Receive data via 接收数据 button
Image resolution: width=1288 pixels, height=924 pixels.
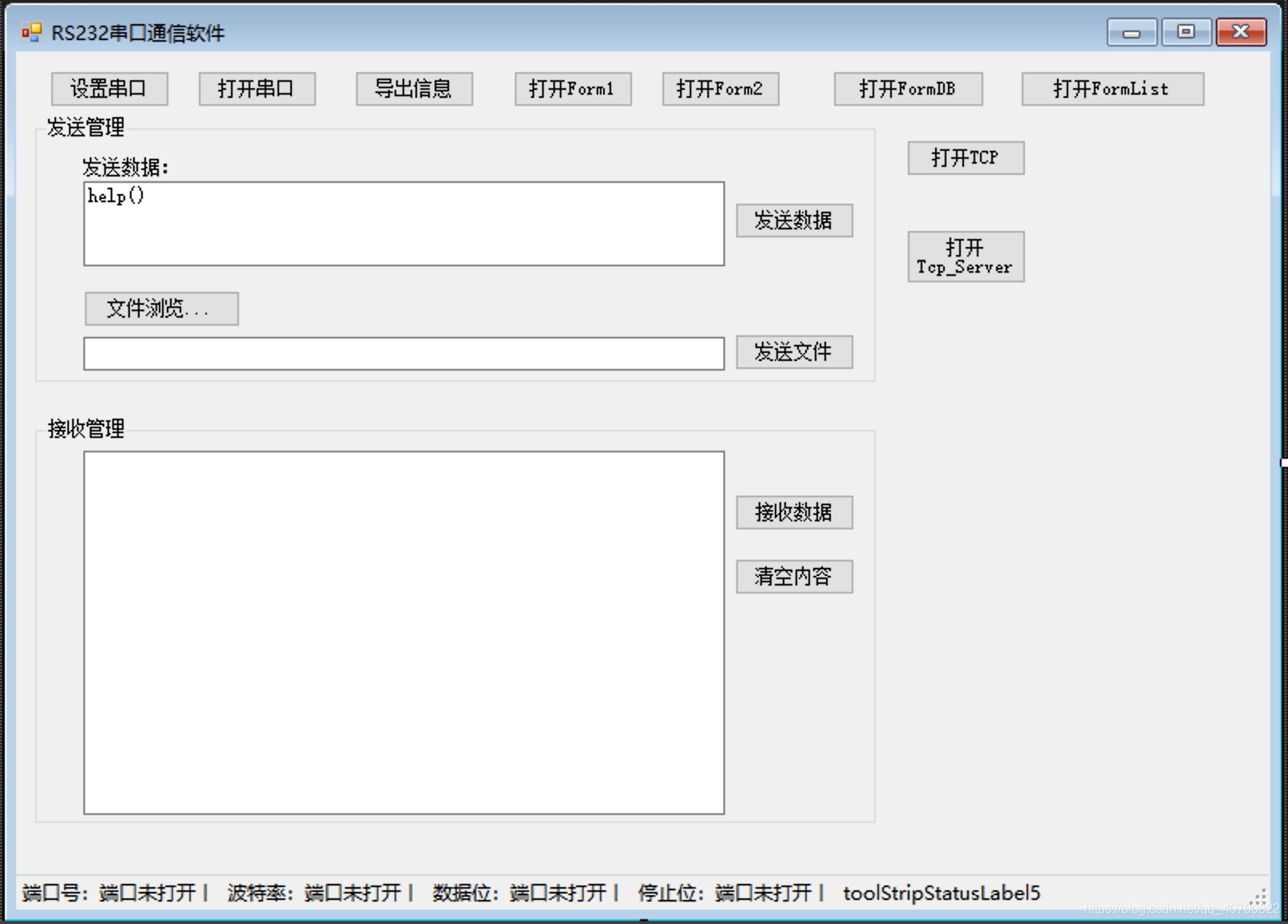794,513
